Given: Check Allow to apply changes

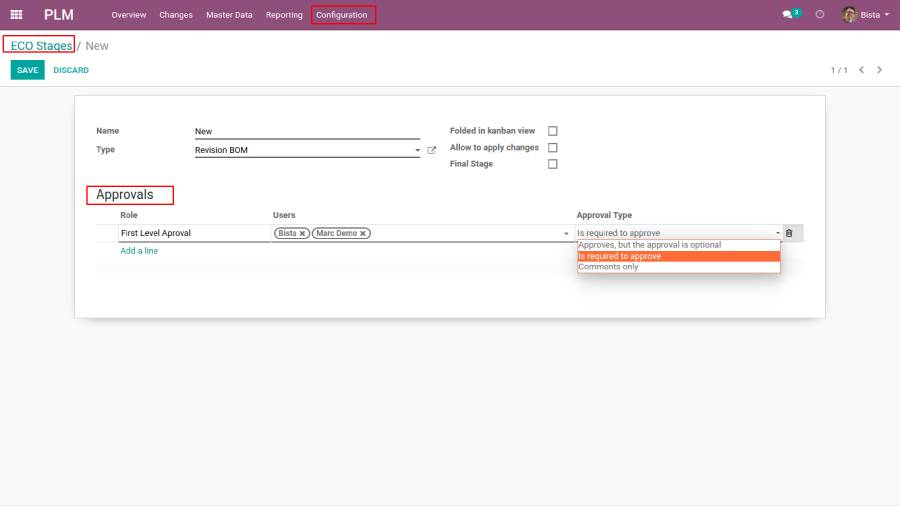Looking at the screenshot, I should coord(552,148).
